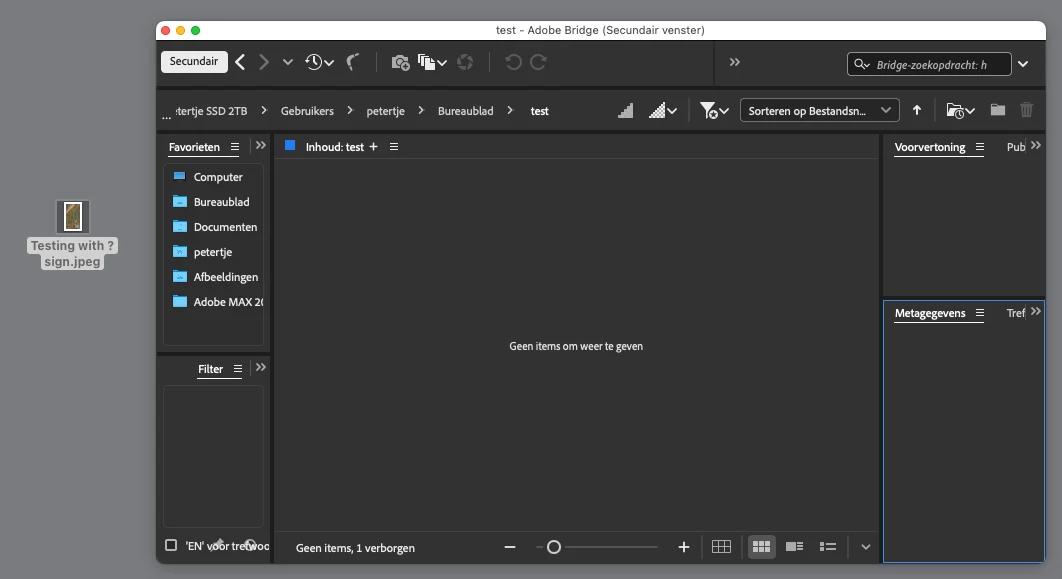This screenshot has width=1062, height=579.
Task: Open petertje home favorite folder
Action: 213,252
